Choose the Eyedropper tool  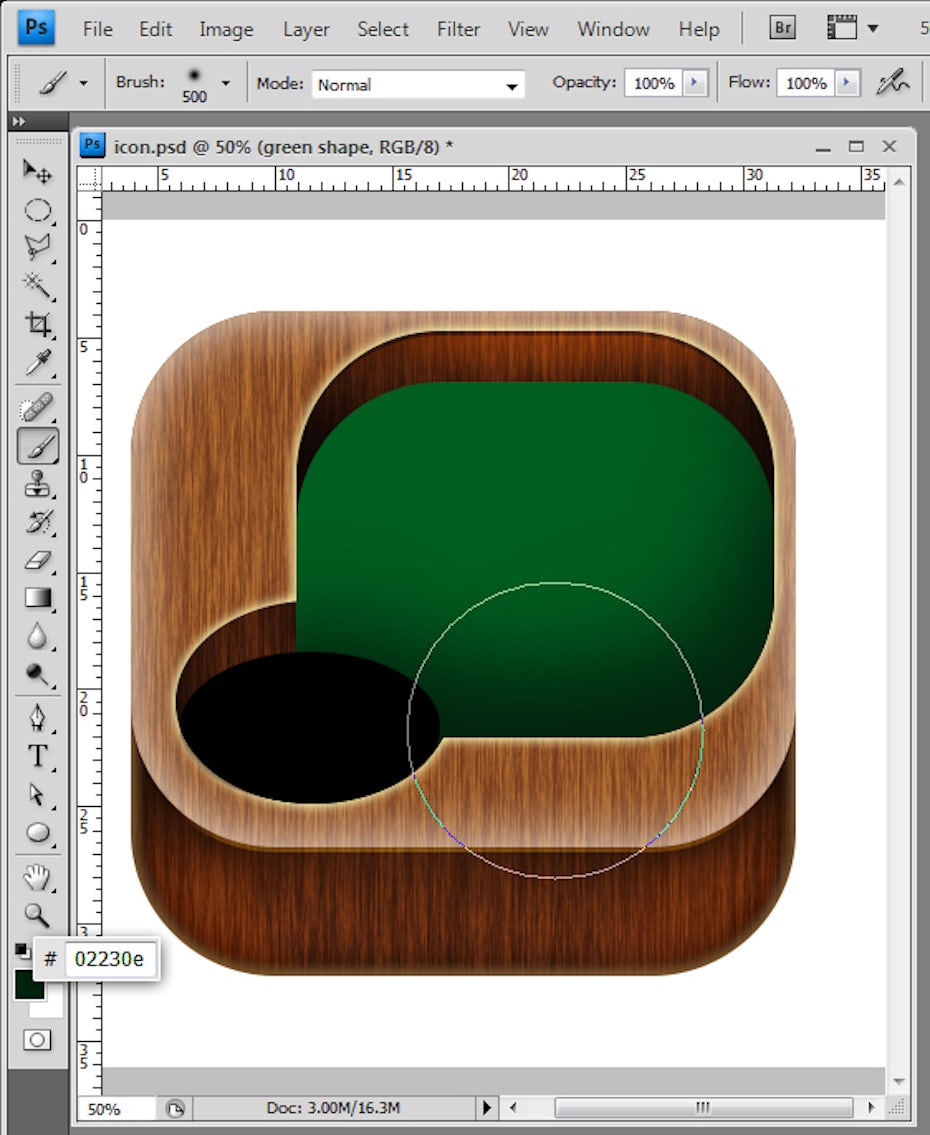[37, 362]
